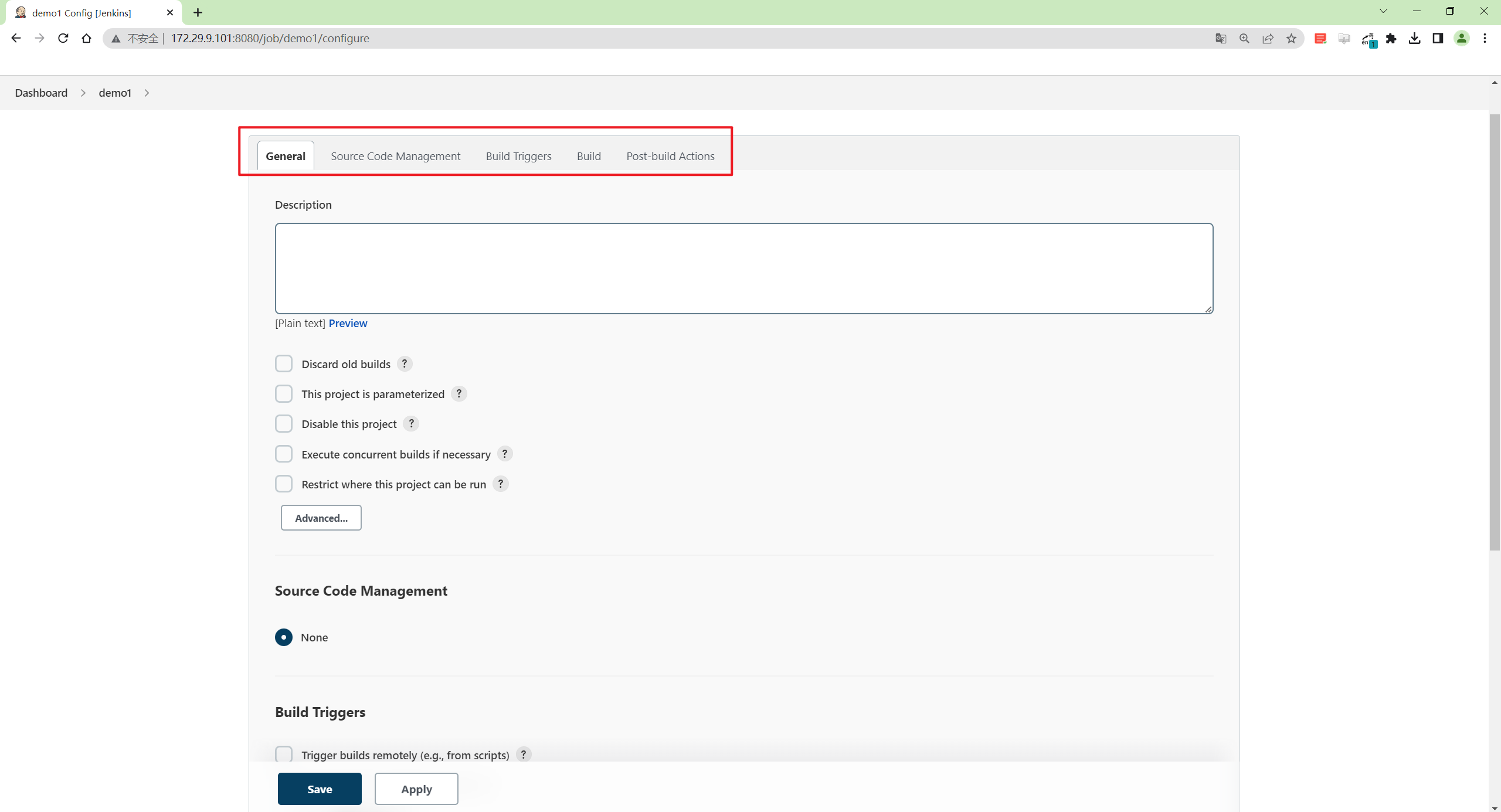Check Trigger builds remotely option
The width and height of the screenshot is (1501, 812).
click(x=284, y=754)
